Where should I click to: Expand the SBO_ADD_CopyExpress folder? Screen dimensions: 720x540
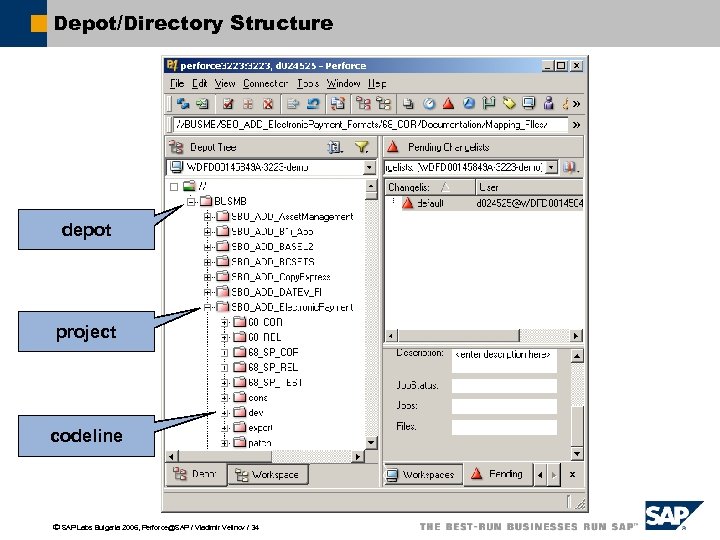tap(208, 277)
